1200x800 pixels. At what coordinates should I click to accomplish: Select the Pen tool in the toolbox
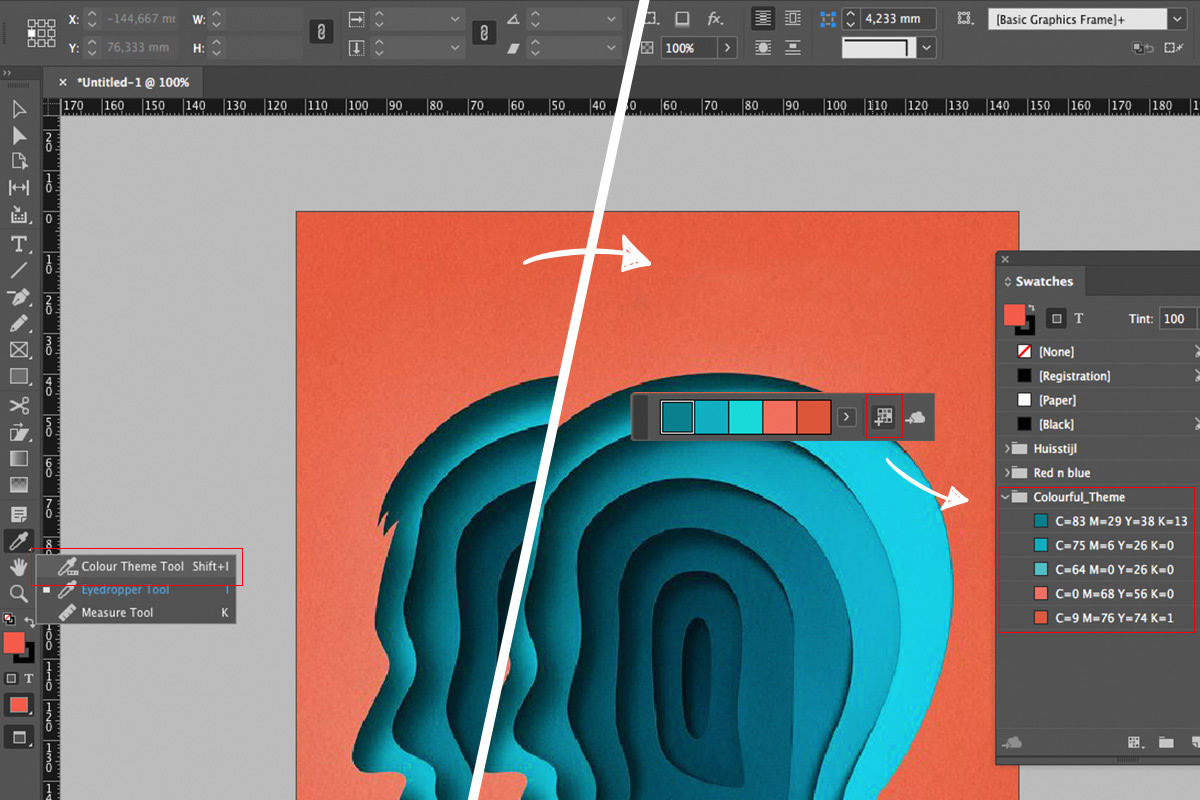tap(18, 297)
